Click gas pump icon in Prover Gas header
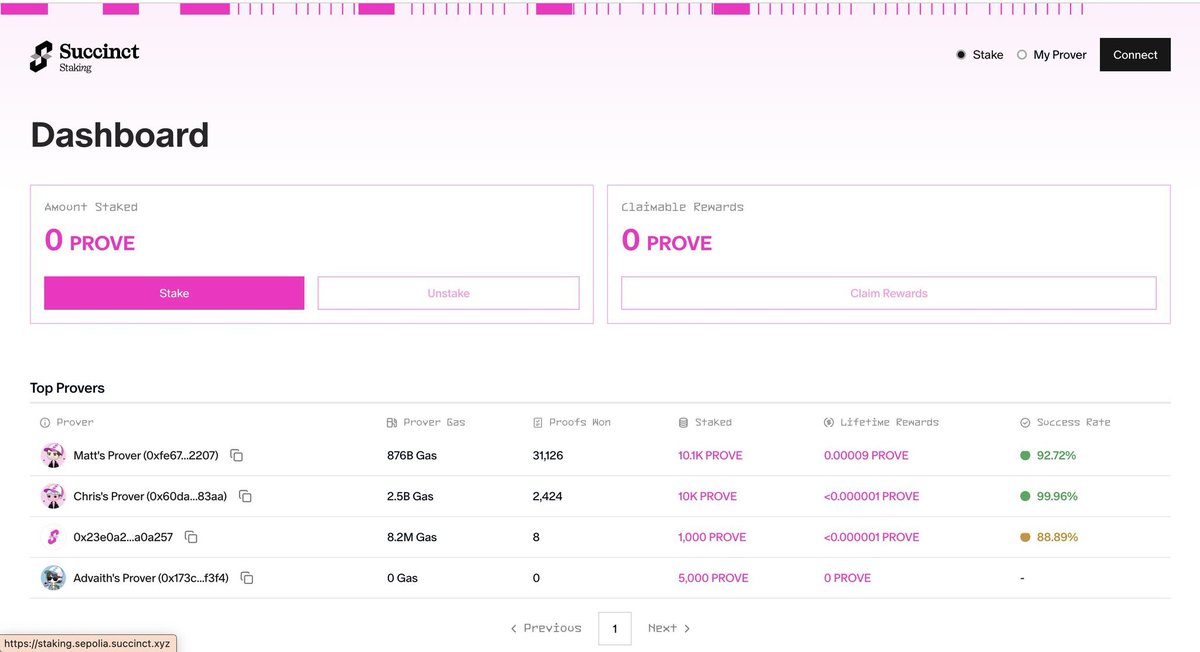This screenshot has height=652, width=1200. pos(392,423)
